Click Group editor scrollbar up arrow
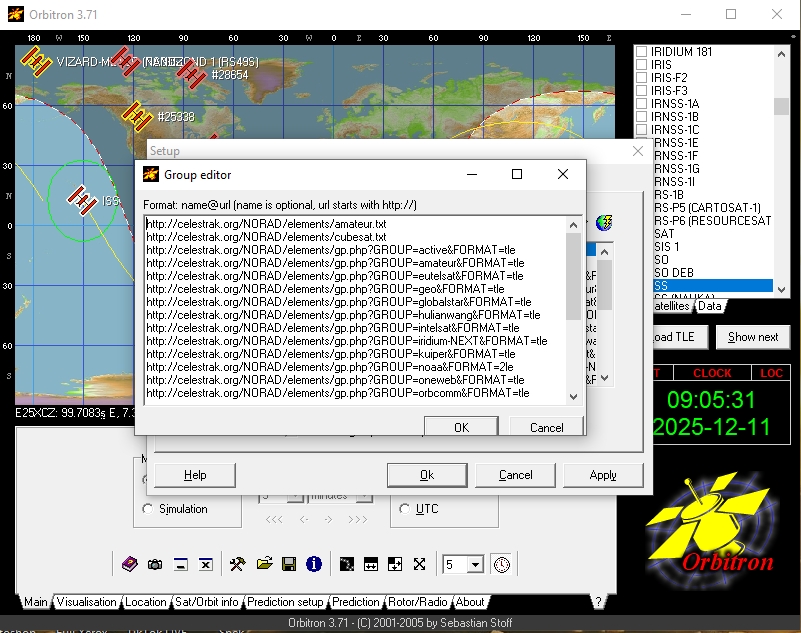The image size is (801, 633). coord(573,225)
